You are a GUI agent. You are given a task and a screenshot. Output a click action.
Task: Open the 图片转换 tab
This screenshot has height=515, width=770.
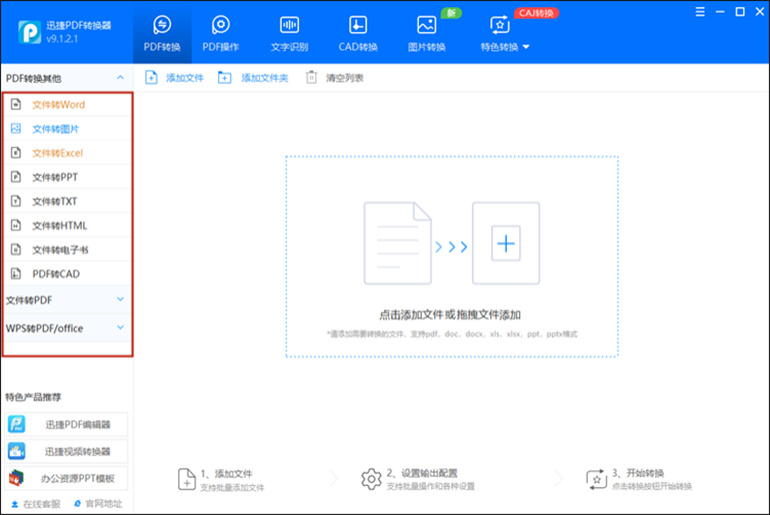pyautogui.click(x=426, y=33)
